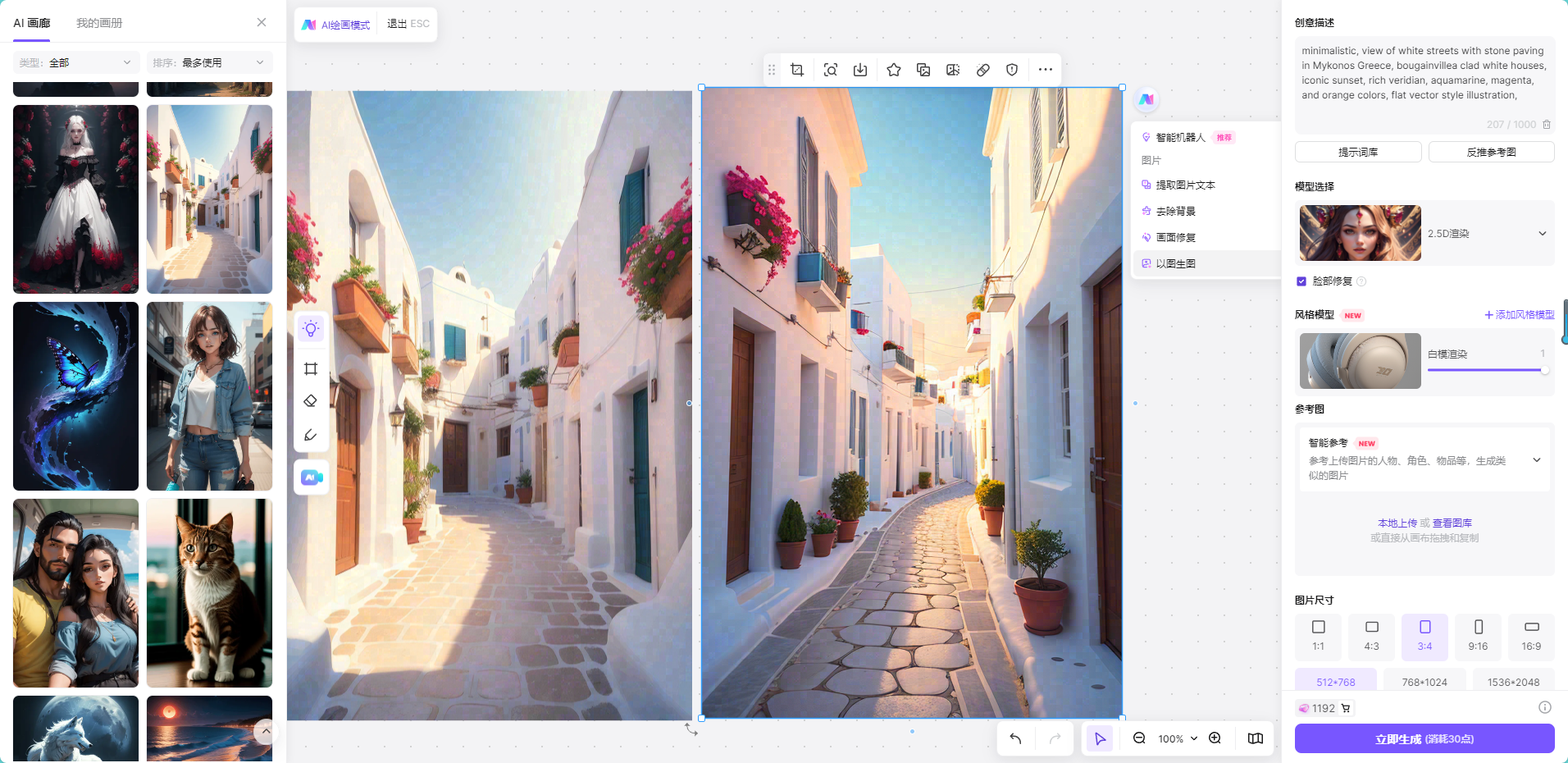Viewport: 1568px width, 763px height.
Task: Select the crop tool in floating toolbar
Action: (797, 70)
